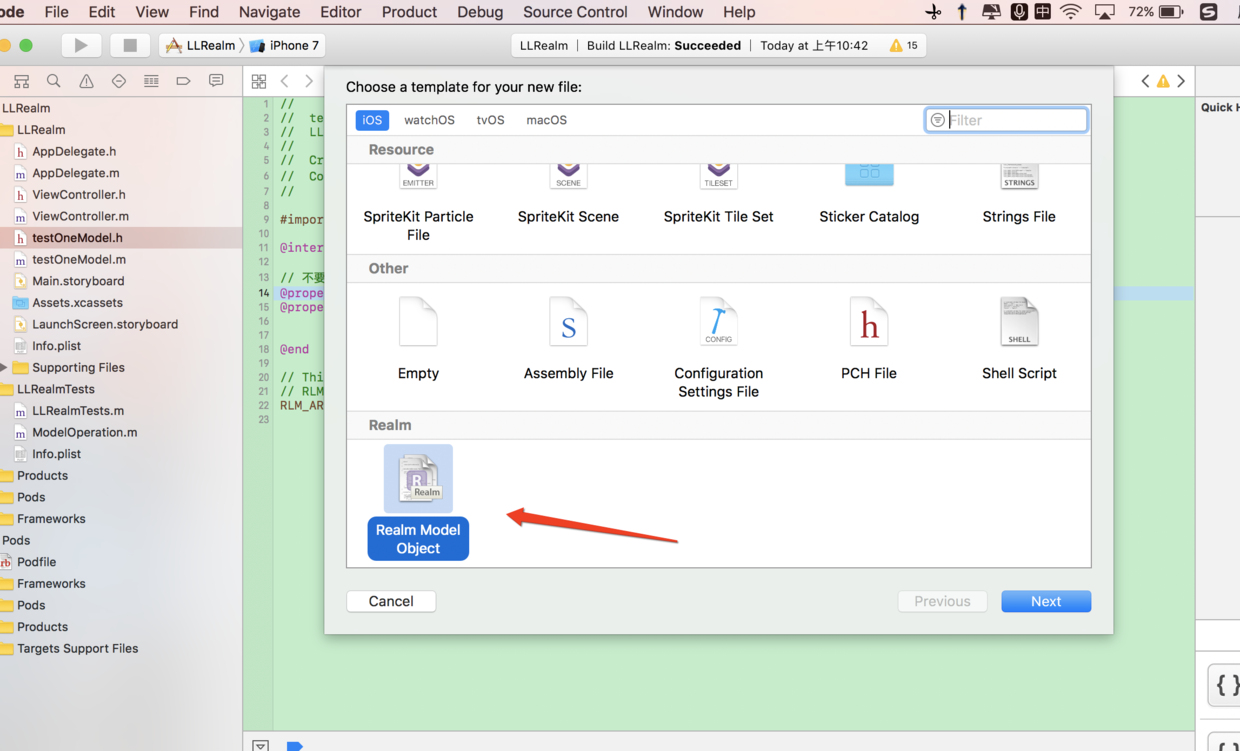Open the Product menu
The image size is (1240, 751).
pos(409,12)
